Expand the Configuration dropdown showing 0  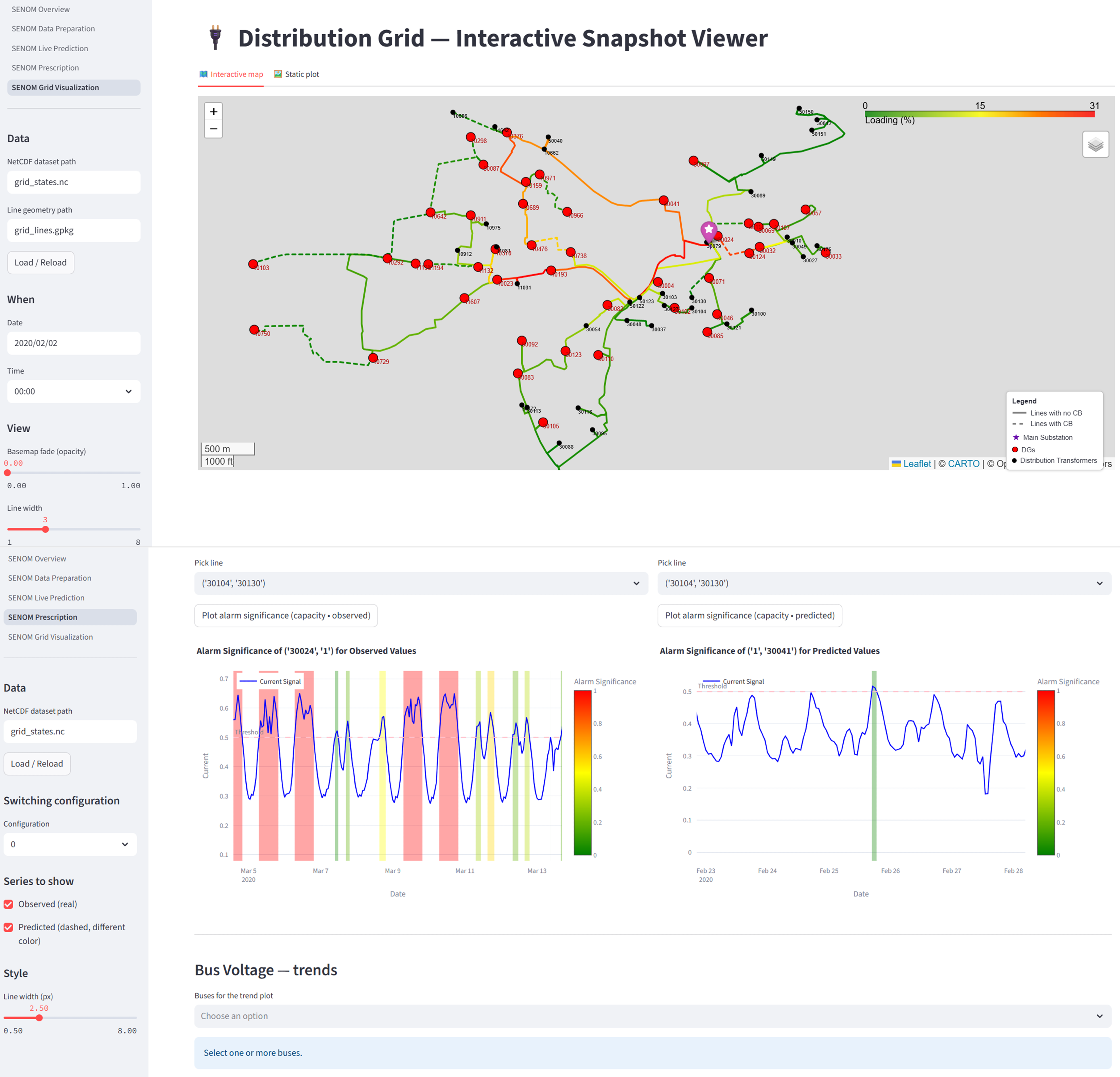[70, 844]
